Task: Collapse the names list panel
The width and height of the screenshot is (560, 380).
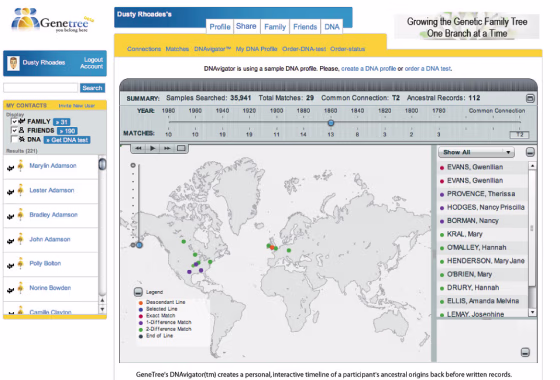Action: coord(530,152)
